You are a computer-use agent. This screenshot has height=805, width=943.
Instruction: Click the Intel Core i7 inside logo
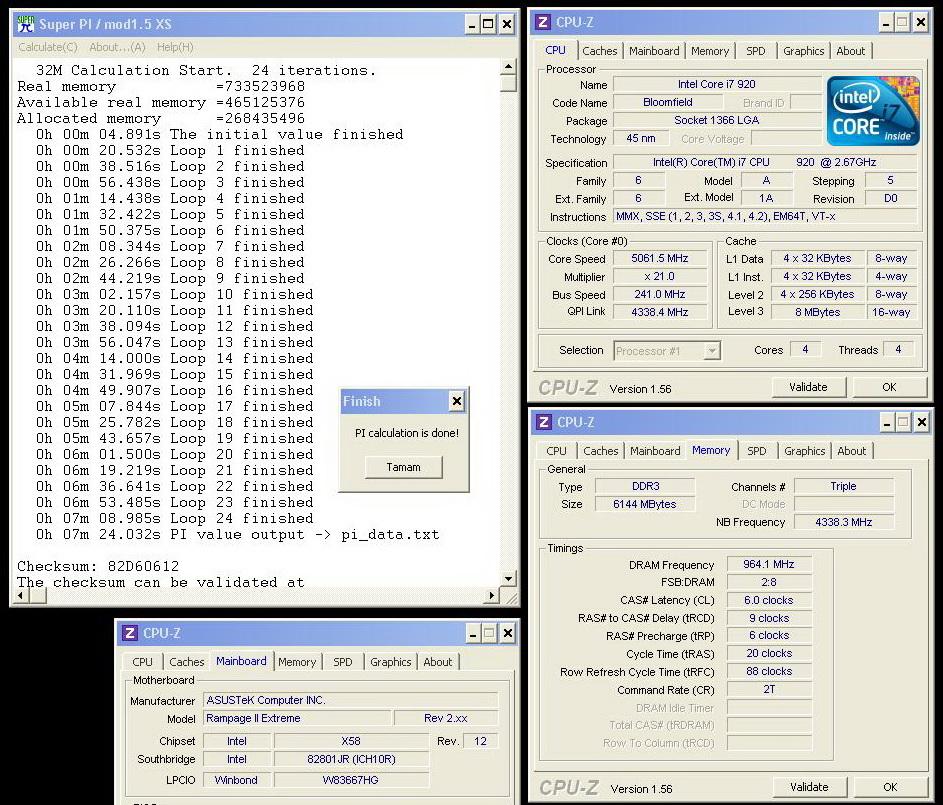873,111
